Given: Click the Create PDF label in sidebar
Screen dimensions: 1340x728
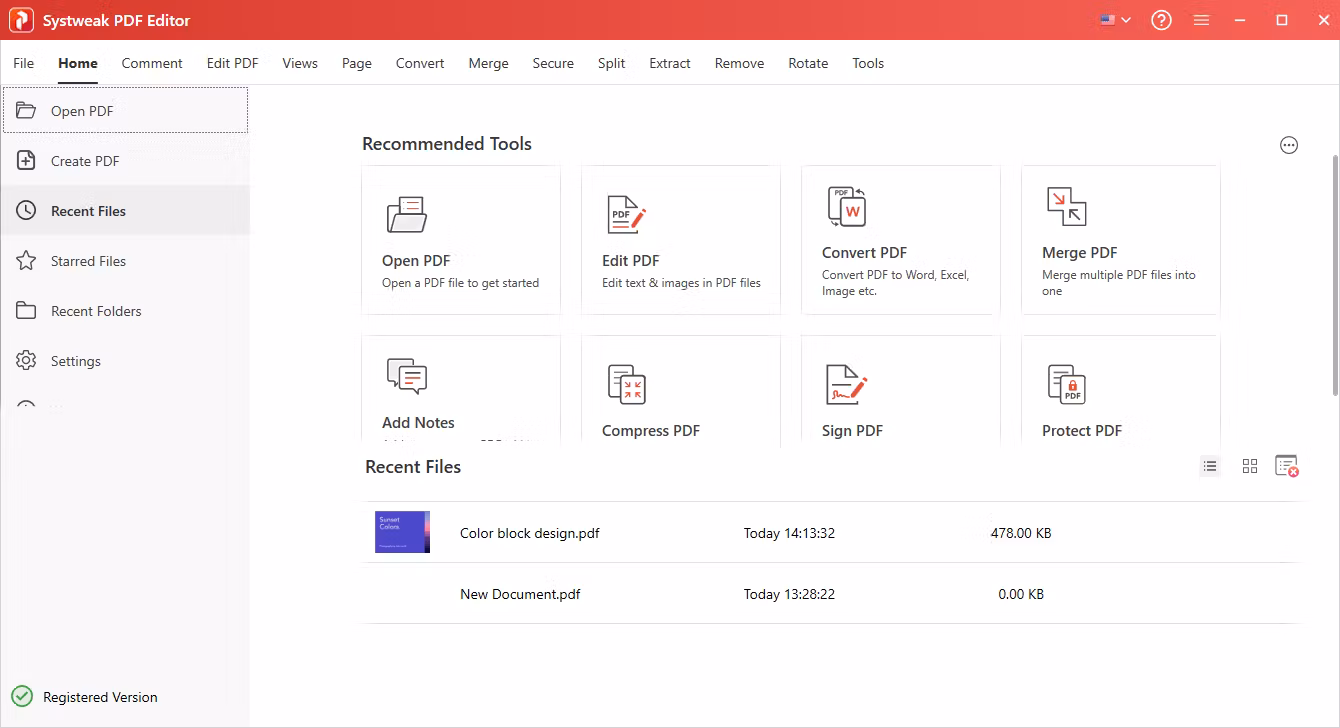Looking at the screenshot, I should [85, 161].
